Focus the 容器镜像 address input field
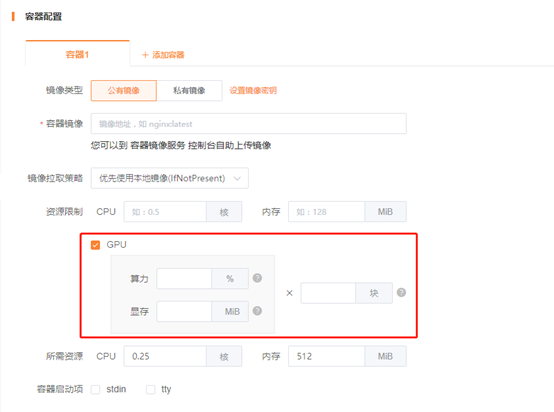This screenshot has height=412, width=554. point(248,124)
